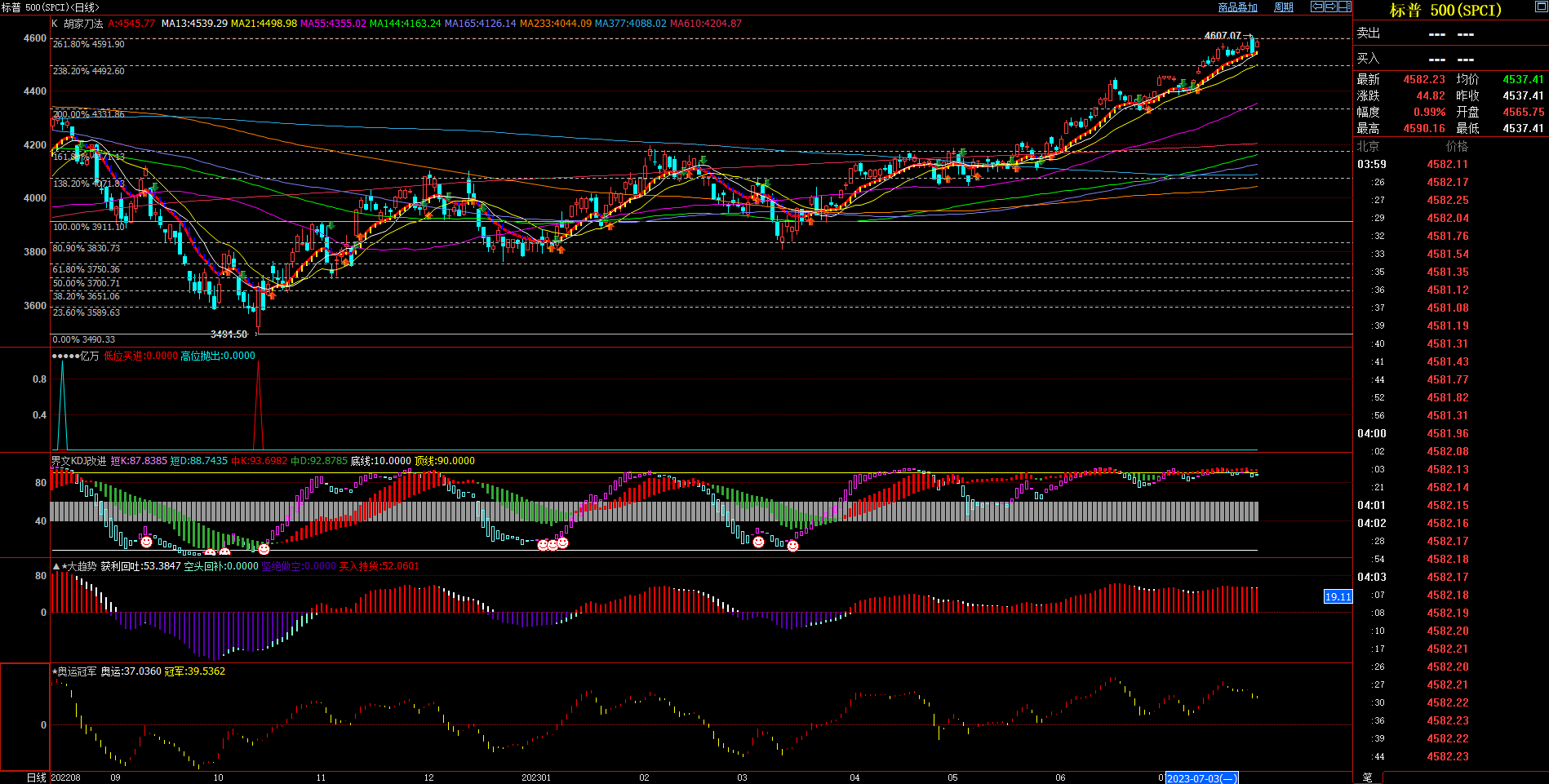Click the smiley face signal furthest right

pyautogui.click(x=792, y=546)
